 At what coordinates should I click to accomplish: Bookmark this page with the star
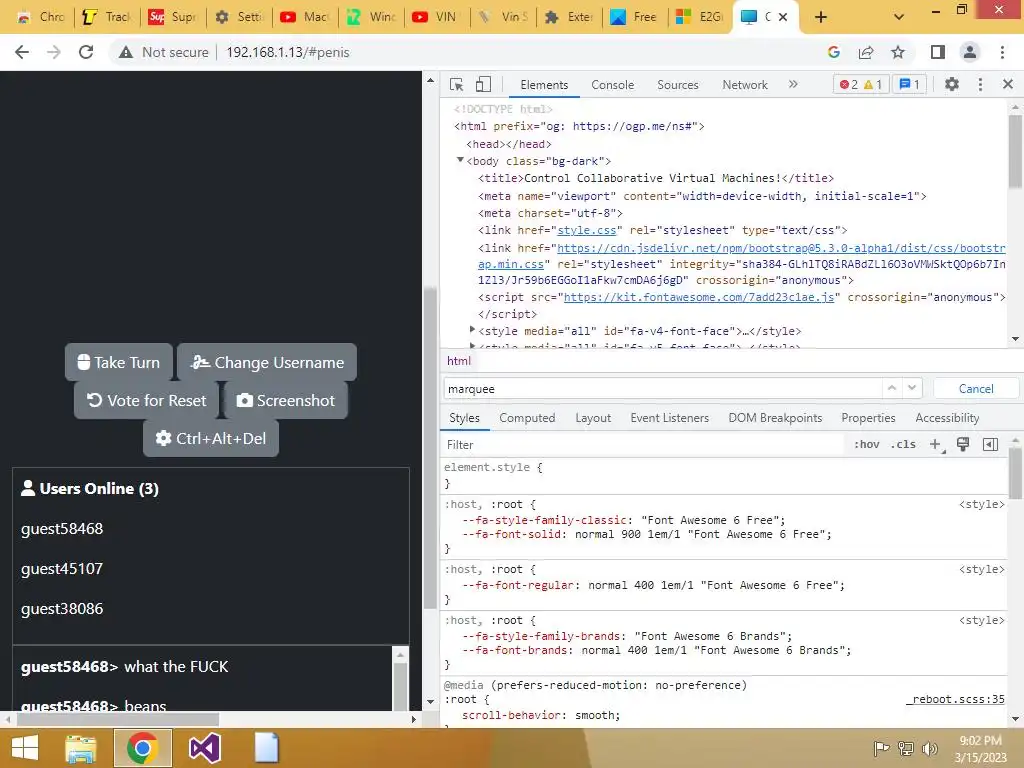click(899, 52)
